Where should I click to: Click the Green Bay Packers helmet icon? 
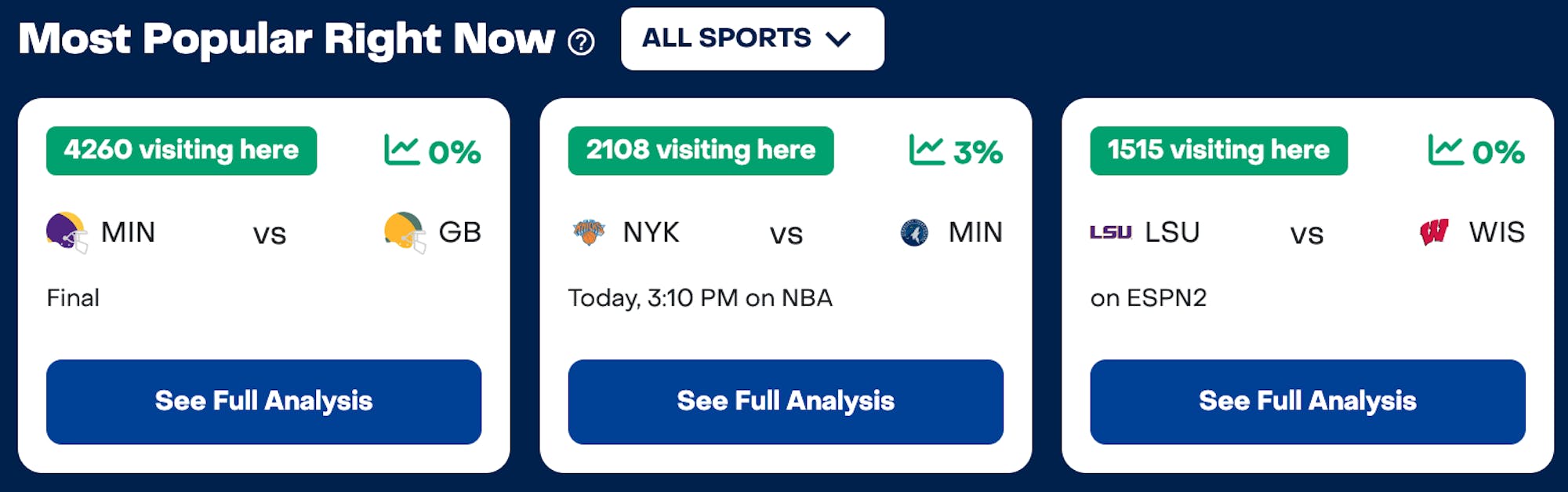pyautogui.click(x=405, y=232)
